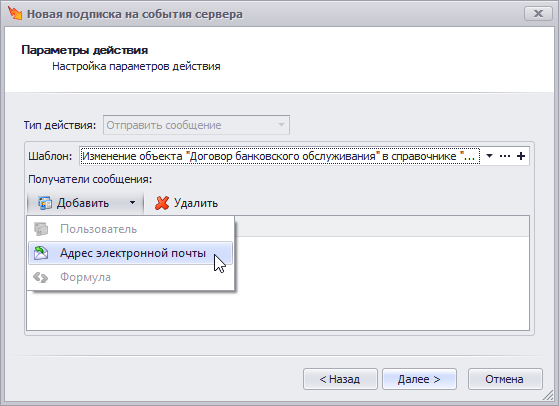Click the Шаблон template text field
Viewport: 559px width, 406px height.
coord(280,156)
